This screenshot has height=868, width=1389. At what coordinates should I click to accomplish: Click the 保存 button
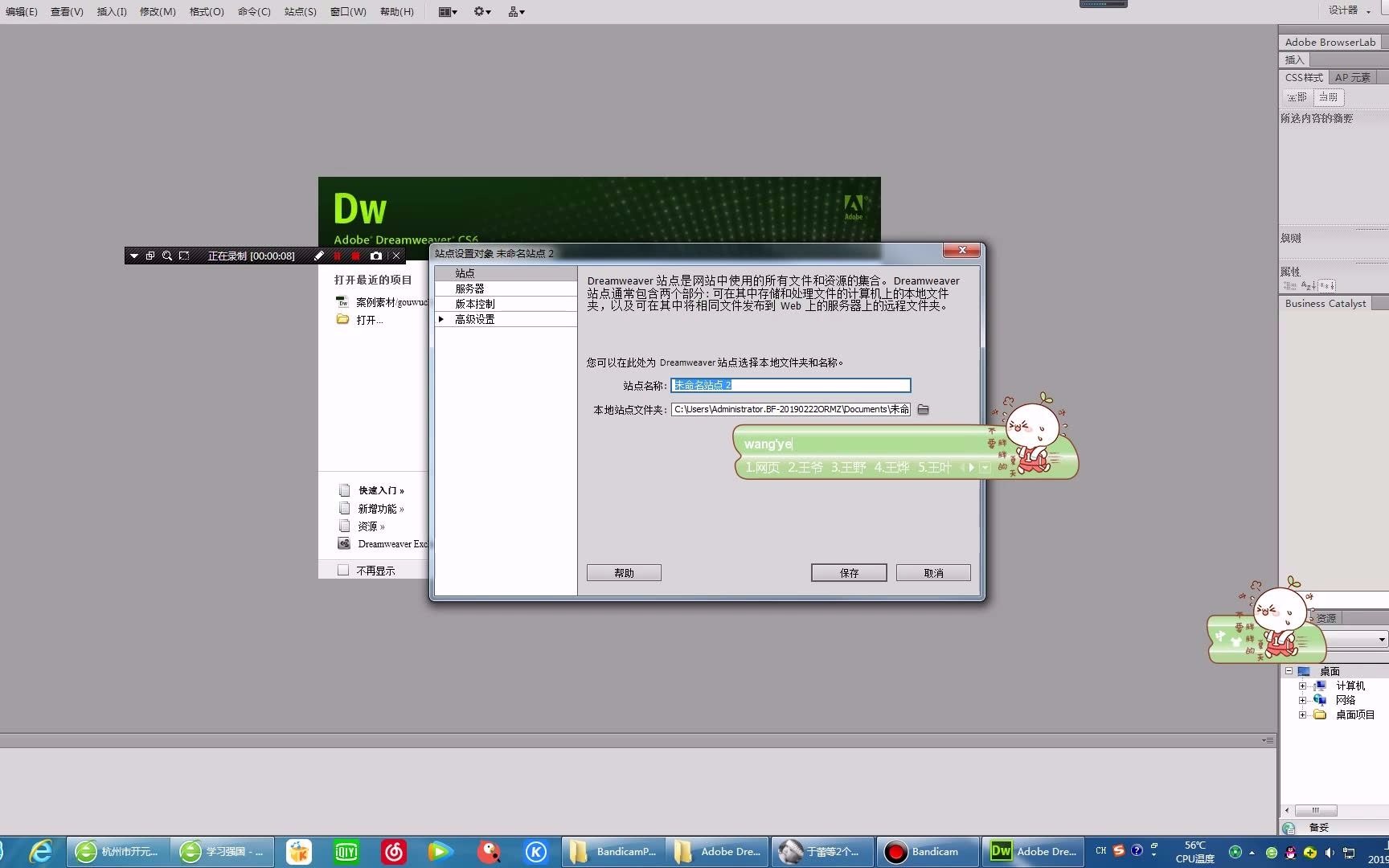849,573
